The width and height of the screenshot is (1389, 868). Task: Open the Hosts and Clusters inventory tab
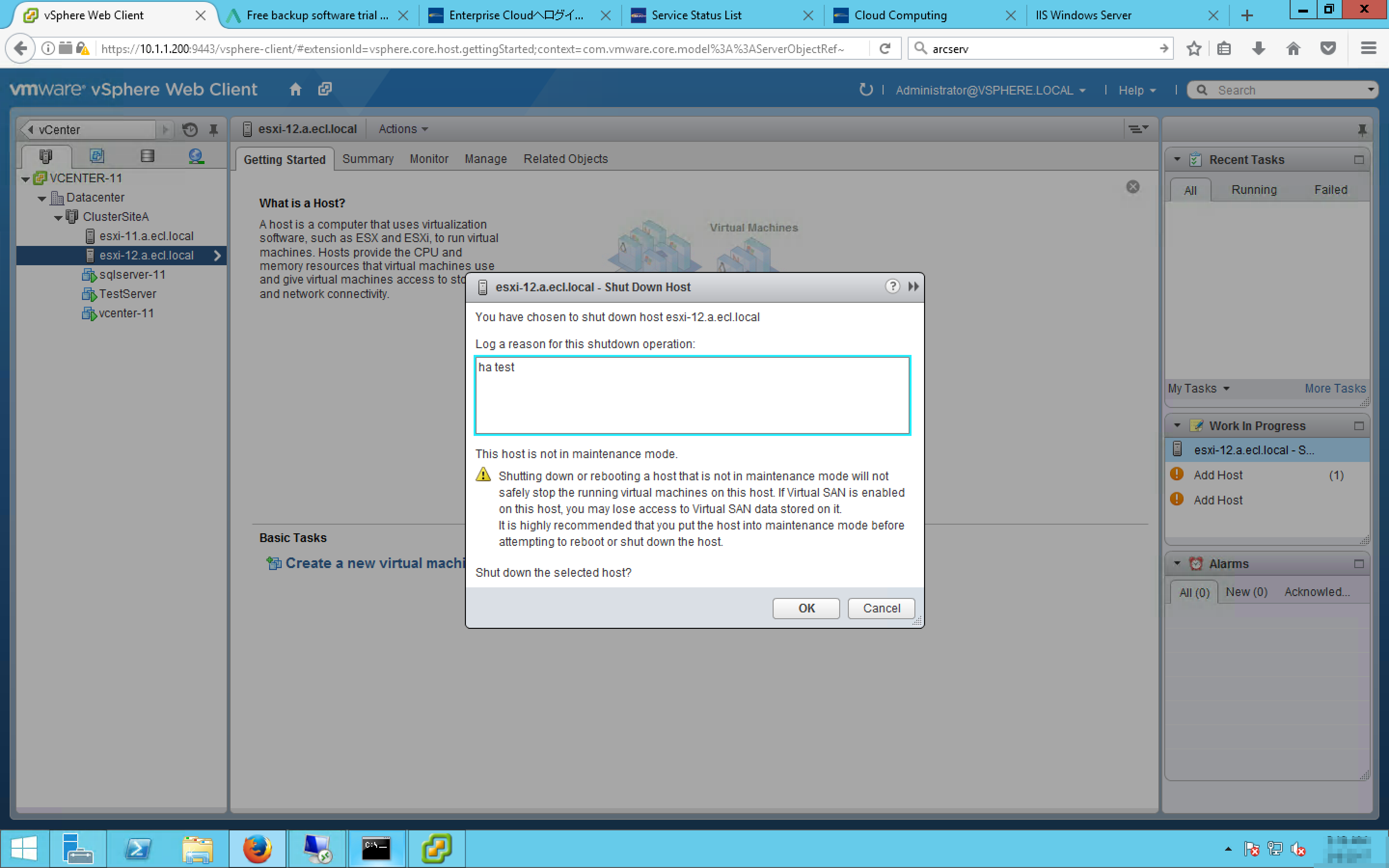(x=46, y=156)
